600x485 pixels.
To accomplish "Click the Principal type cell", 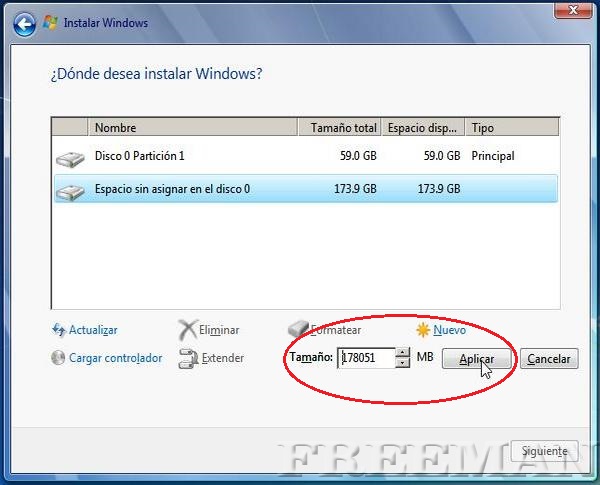I will pos(493,156).
